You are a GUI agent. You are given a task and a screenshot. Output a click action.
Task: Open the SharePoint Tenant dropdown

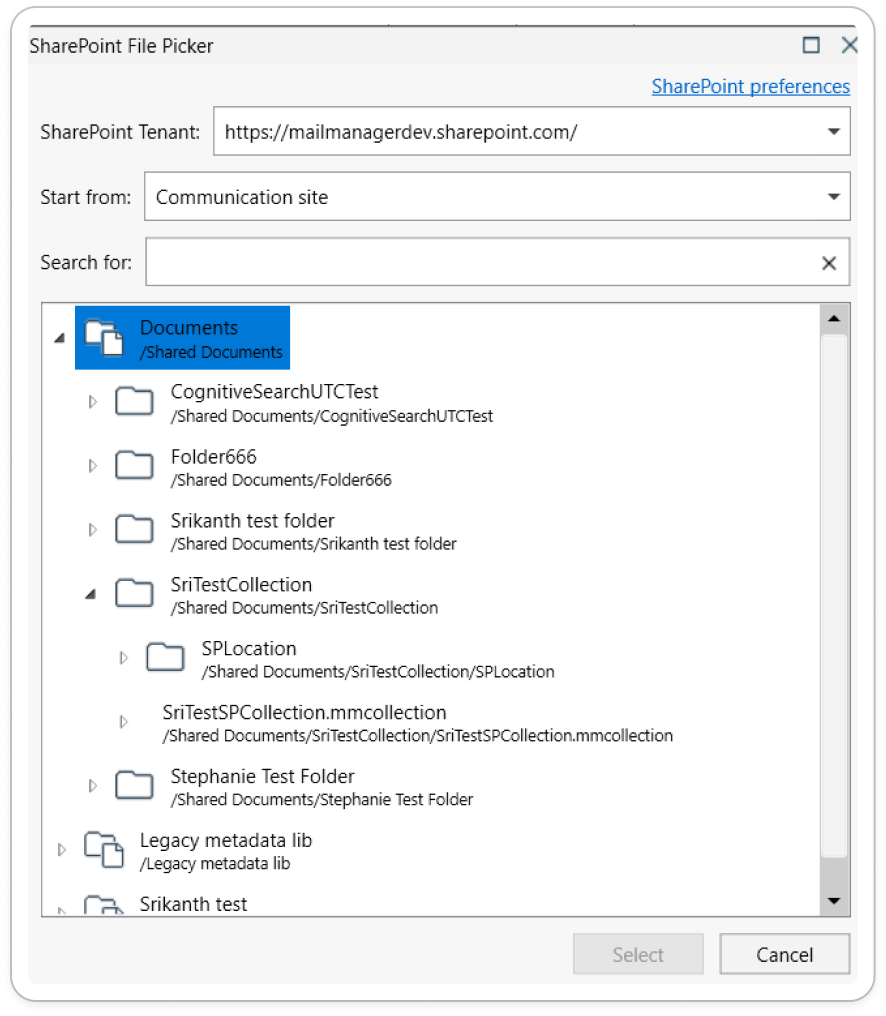click(833, 132)
